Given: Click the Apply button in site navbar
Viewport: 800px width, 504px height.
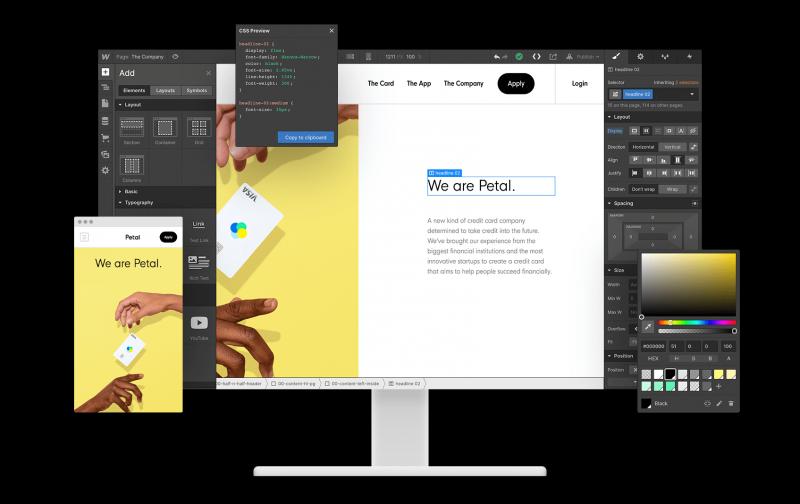Looking at the screenshot, I should click(x=516, y=84).
